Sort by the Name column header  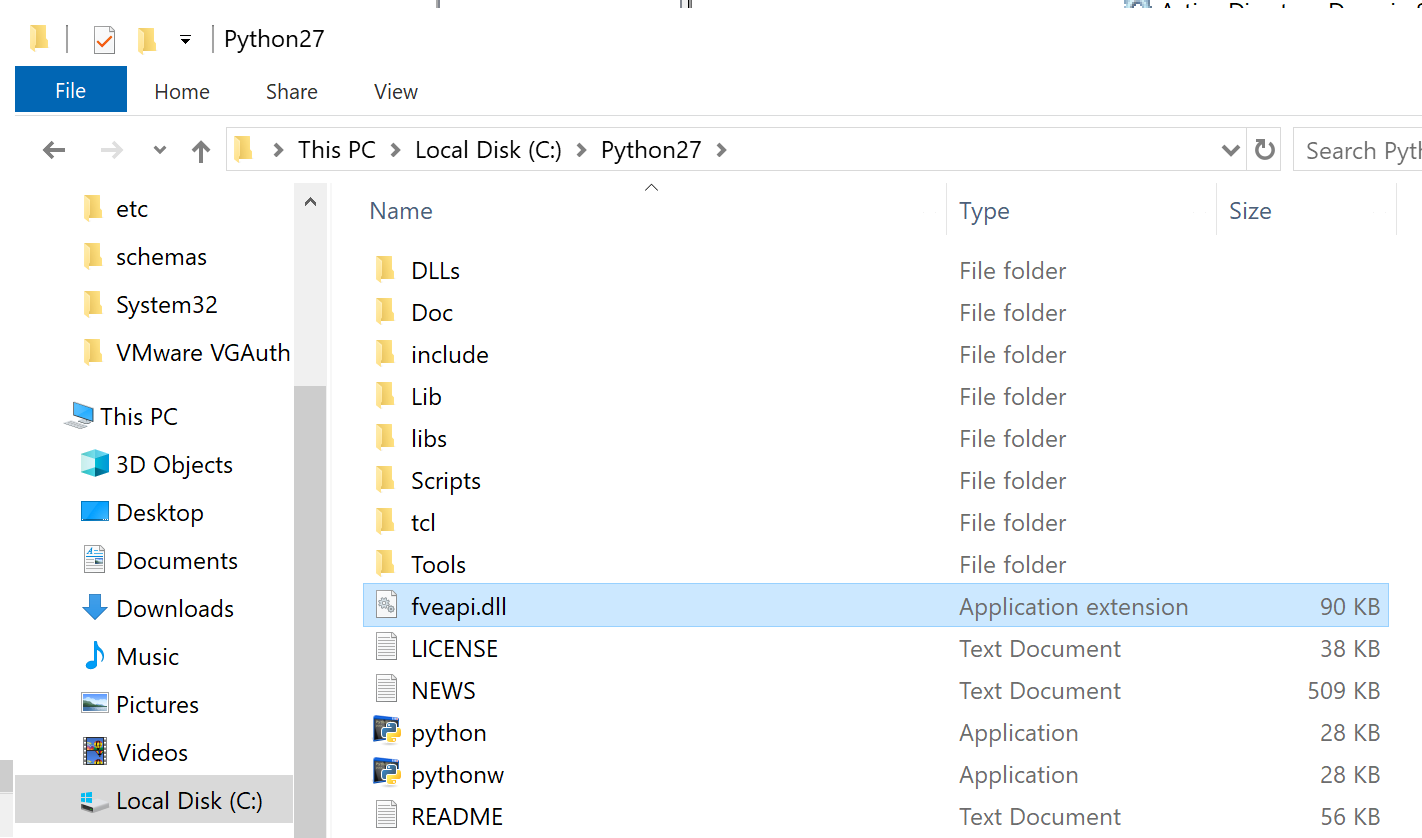[401, 211]
